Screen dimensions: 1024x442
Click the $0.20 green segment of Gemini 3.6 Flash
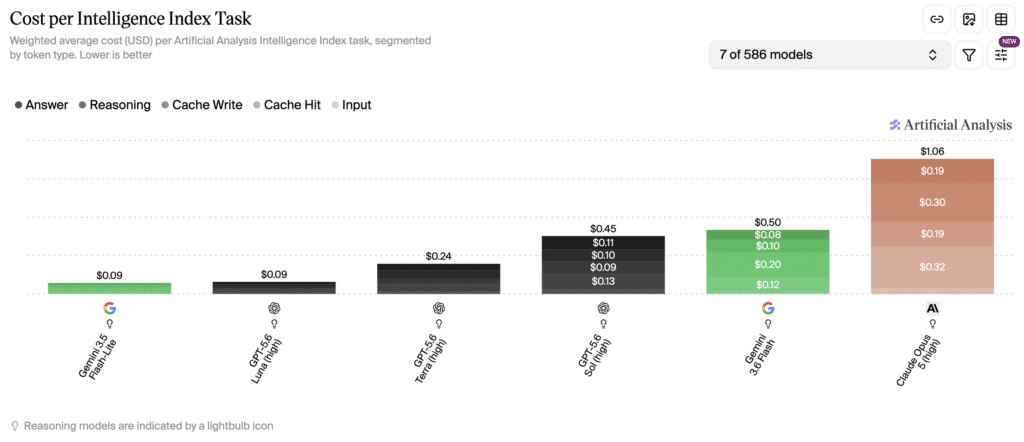pyautogui.click(x=767, y=264)
